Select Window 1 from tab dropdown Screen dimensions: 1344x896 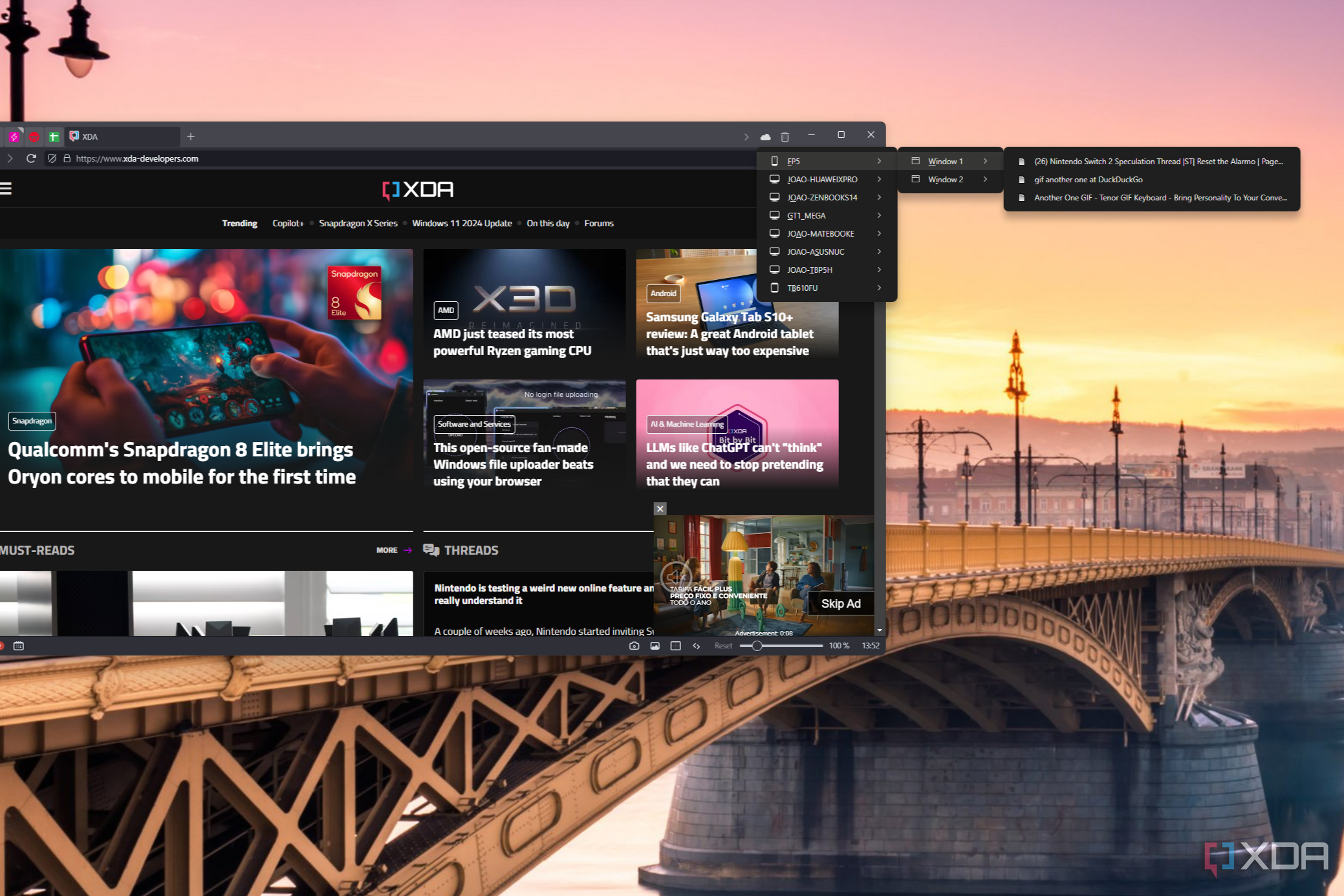[945, 161]
